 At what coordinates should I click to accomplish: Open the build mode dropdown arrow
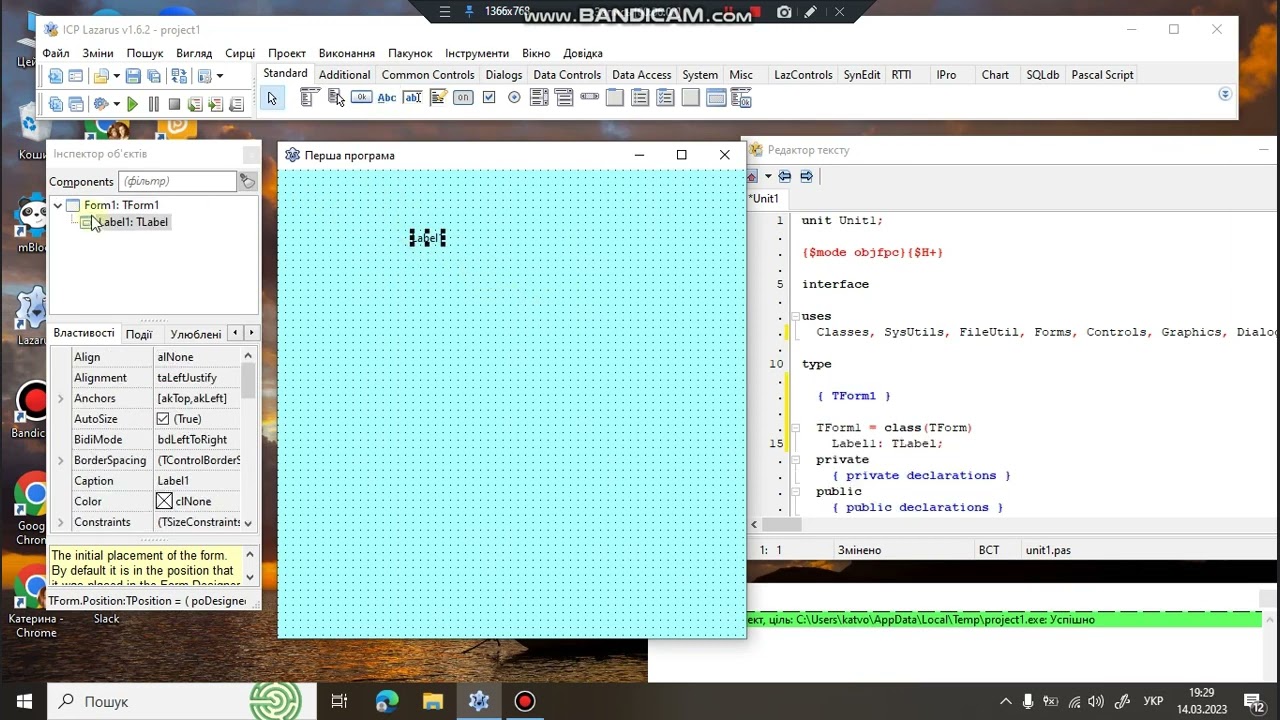pos(116,104)
